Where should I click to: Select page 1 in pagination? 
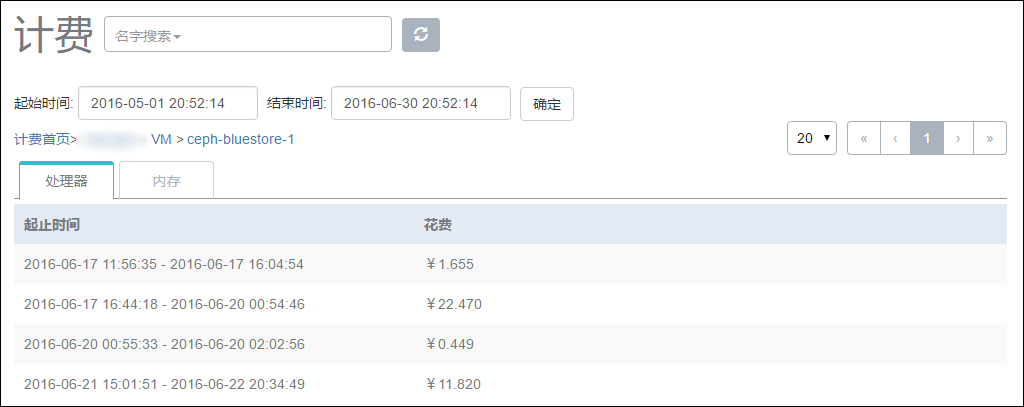click(x=927, y=138)
